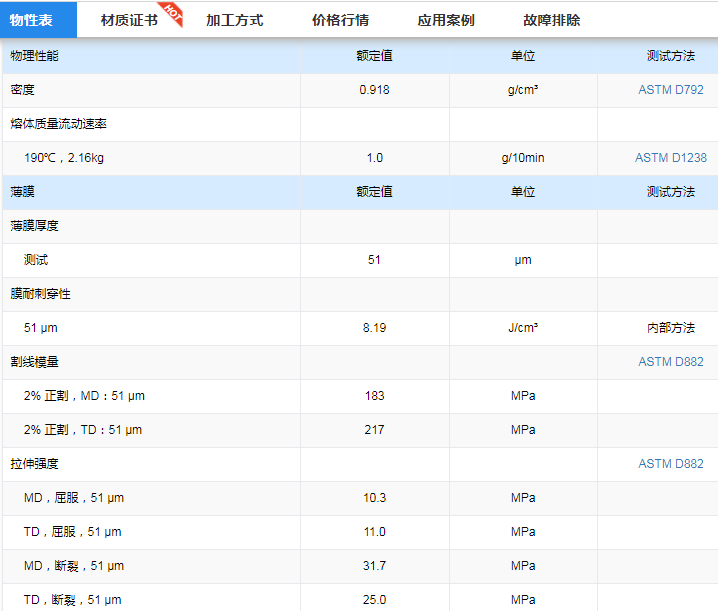Select the MD 断裂 value 31.7
Viewport: 718px width, 611px height.
374,566
